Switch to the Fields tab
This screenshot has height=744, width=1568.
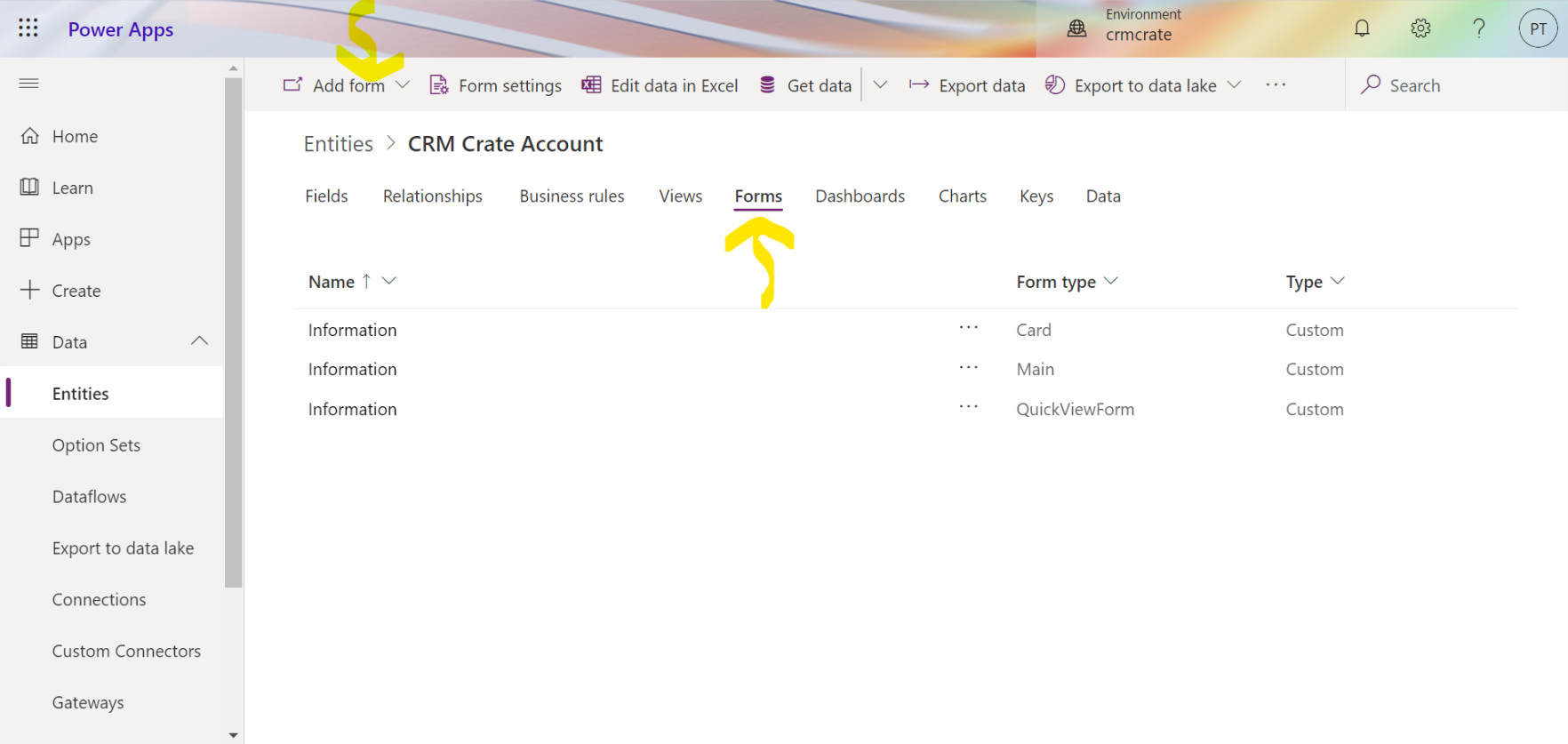tap(326, 196)
